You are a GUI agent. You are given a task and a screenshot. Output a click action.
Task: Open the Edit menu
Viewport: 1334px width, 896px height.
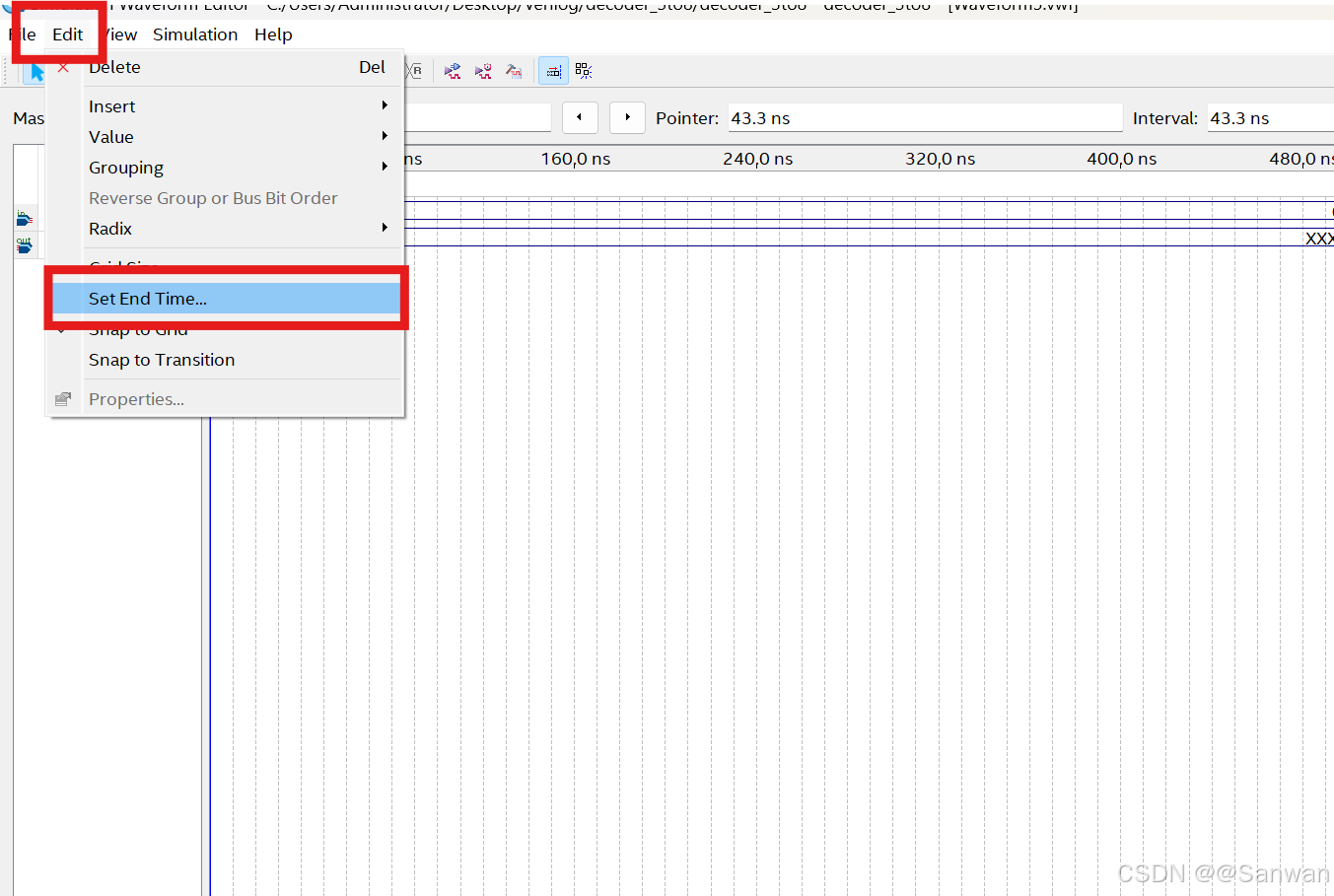tap(67, 34)
